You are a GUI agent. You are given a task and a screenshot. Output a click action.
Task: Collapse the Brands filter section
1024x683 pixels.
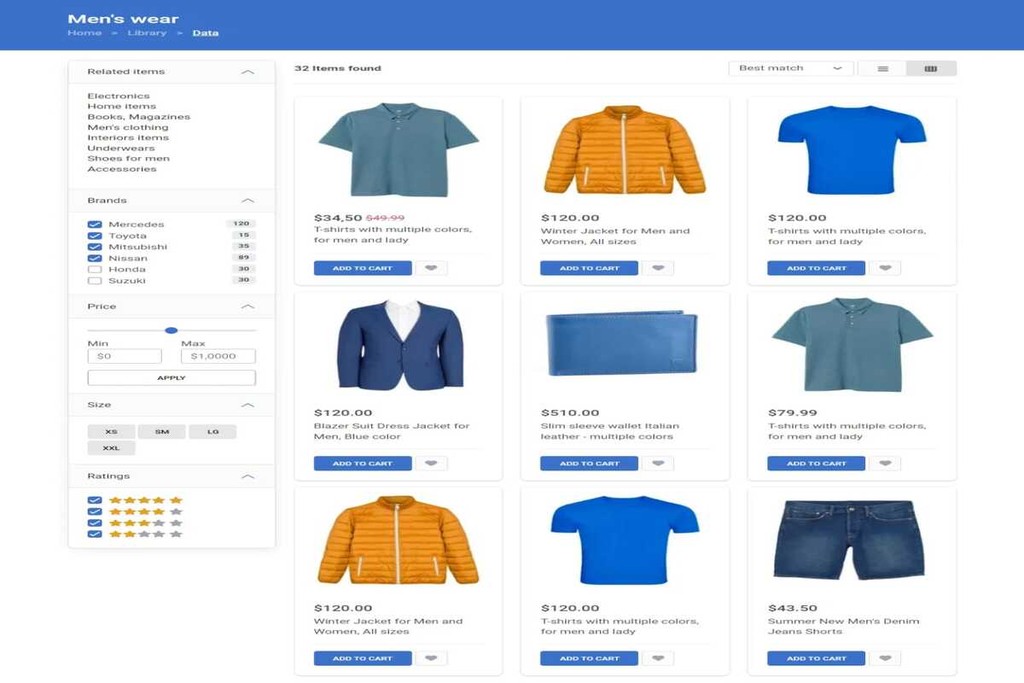[248, 201]
